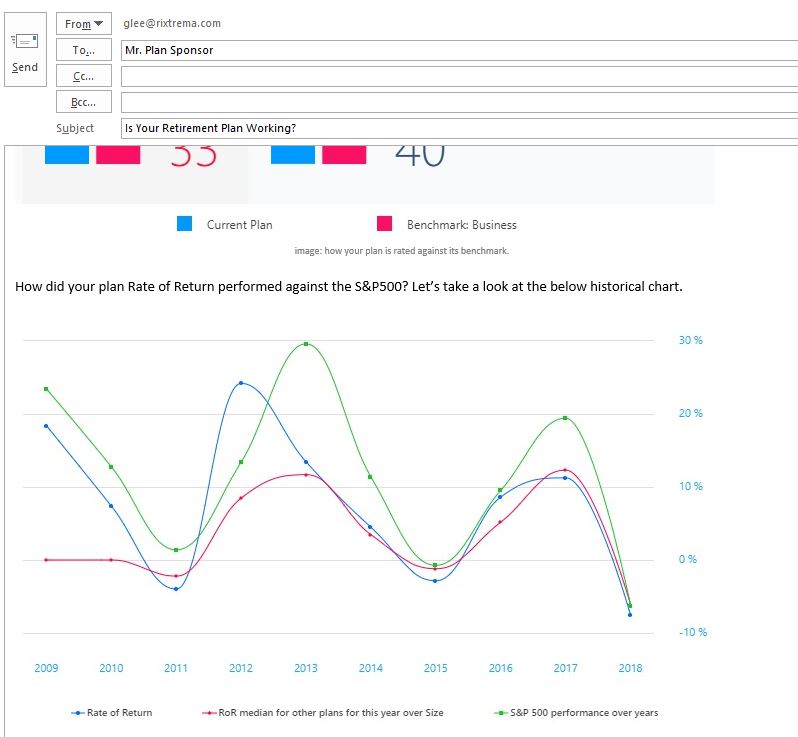Click the green S&P 500 peak point at 2013

tap(306, 344)
